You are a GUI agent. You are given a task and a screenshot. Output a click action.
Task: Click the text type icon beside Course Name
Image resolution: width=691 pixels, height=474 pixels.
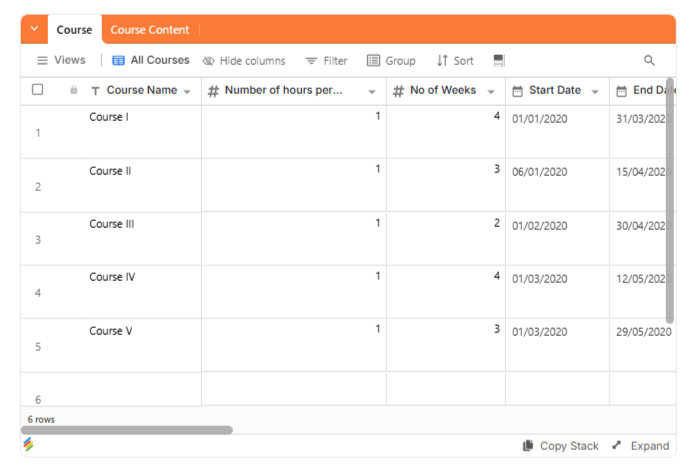pyautogui.click(x=95, y=91)
